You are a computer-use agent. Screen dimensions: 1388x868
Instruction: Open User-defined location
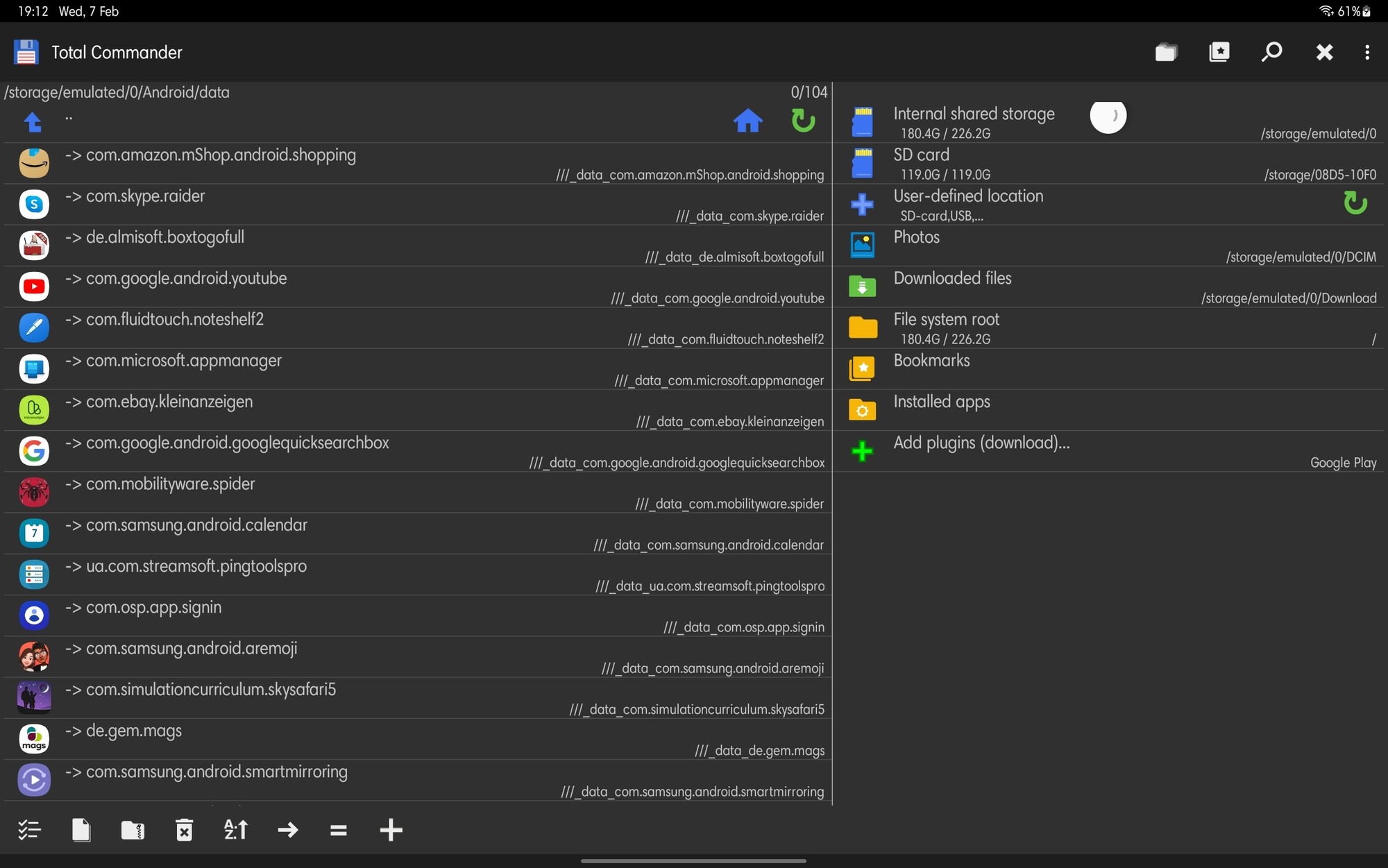point(1109,205)
